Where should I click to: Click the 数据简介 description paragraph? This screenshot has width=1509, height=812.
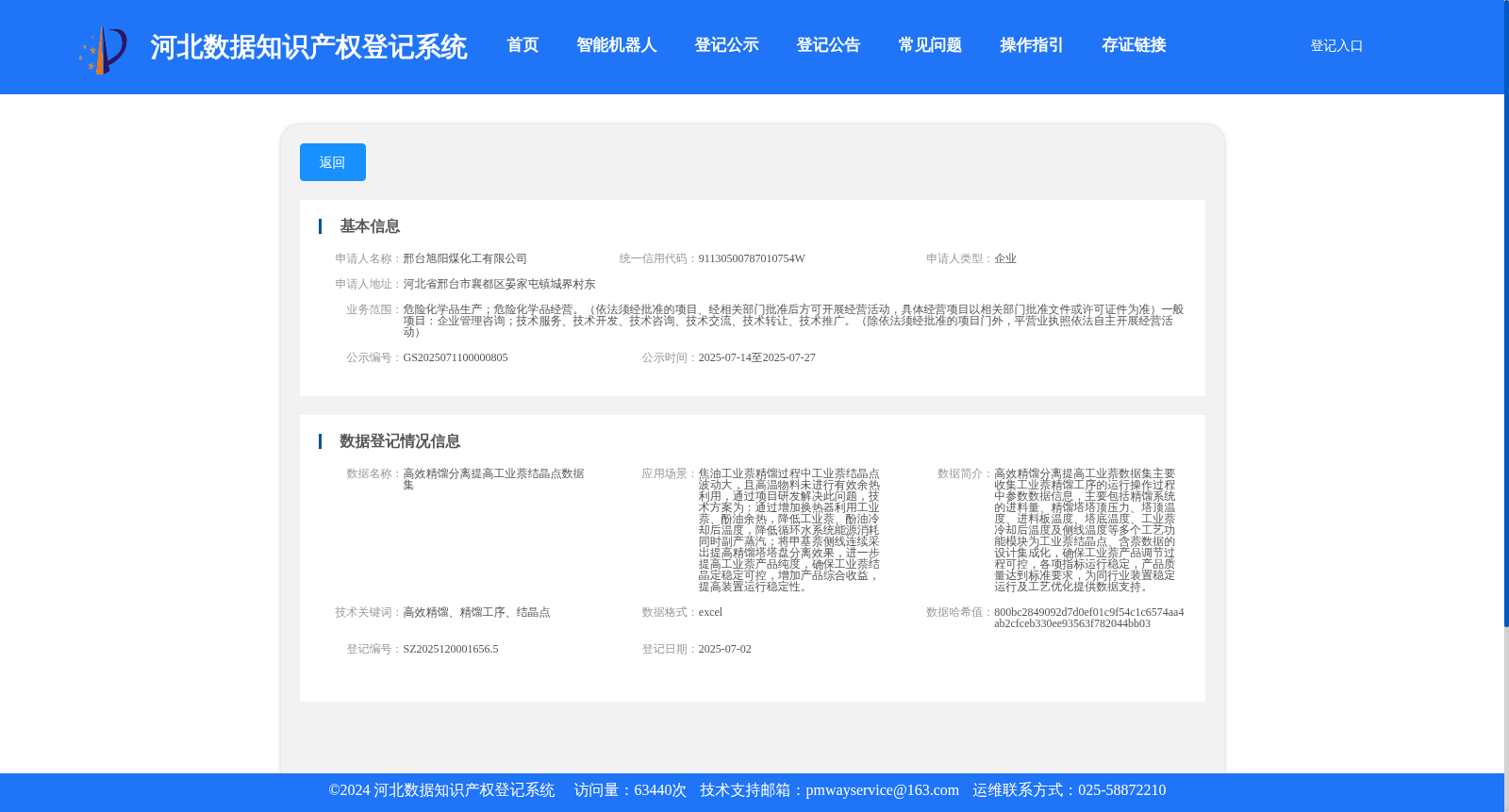1086,530
